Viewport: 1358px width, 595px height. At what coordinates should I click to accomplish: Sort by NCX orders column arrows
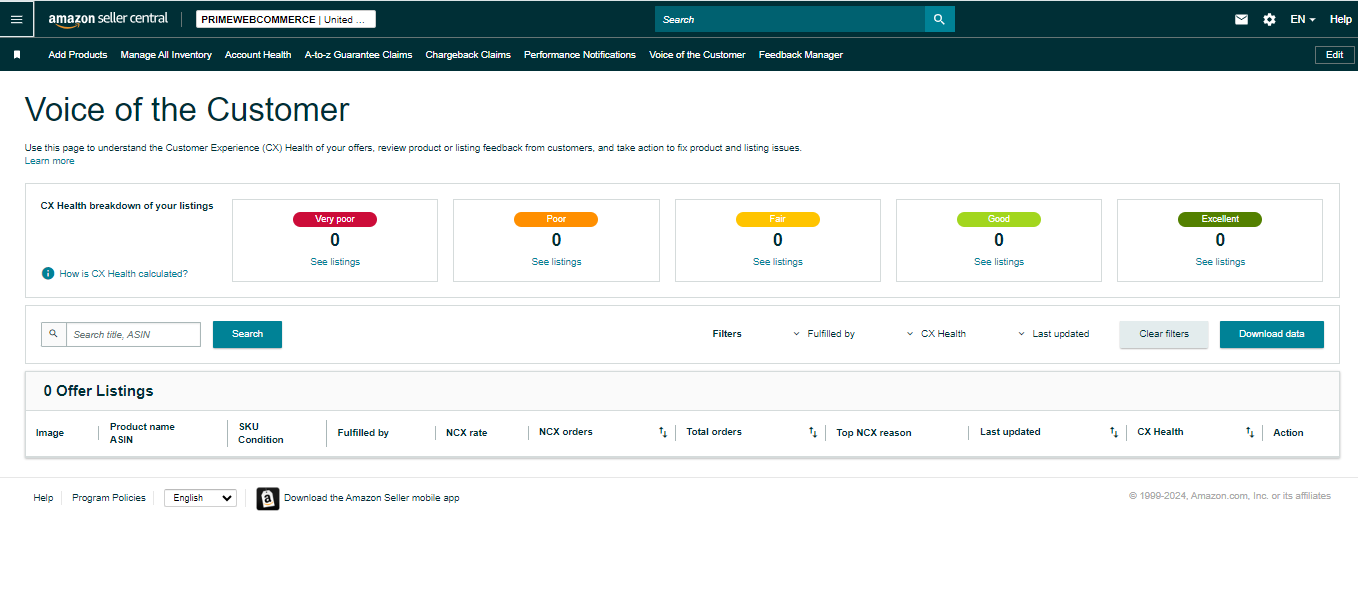point(662,432)
